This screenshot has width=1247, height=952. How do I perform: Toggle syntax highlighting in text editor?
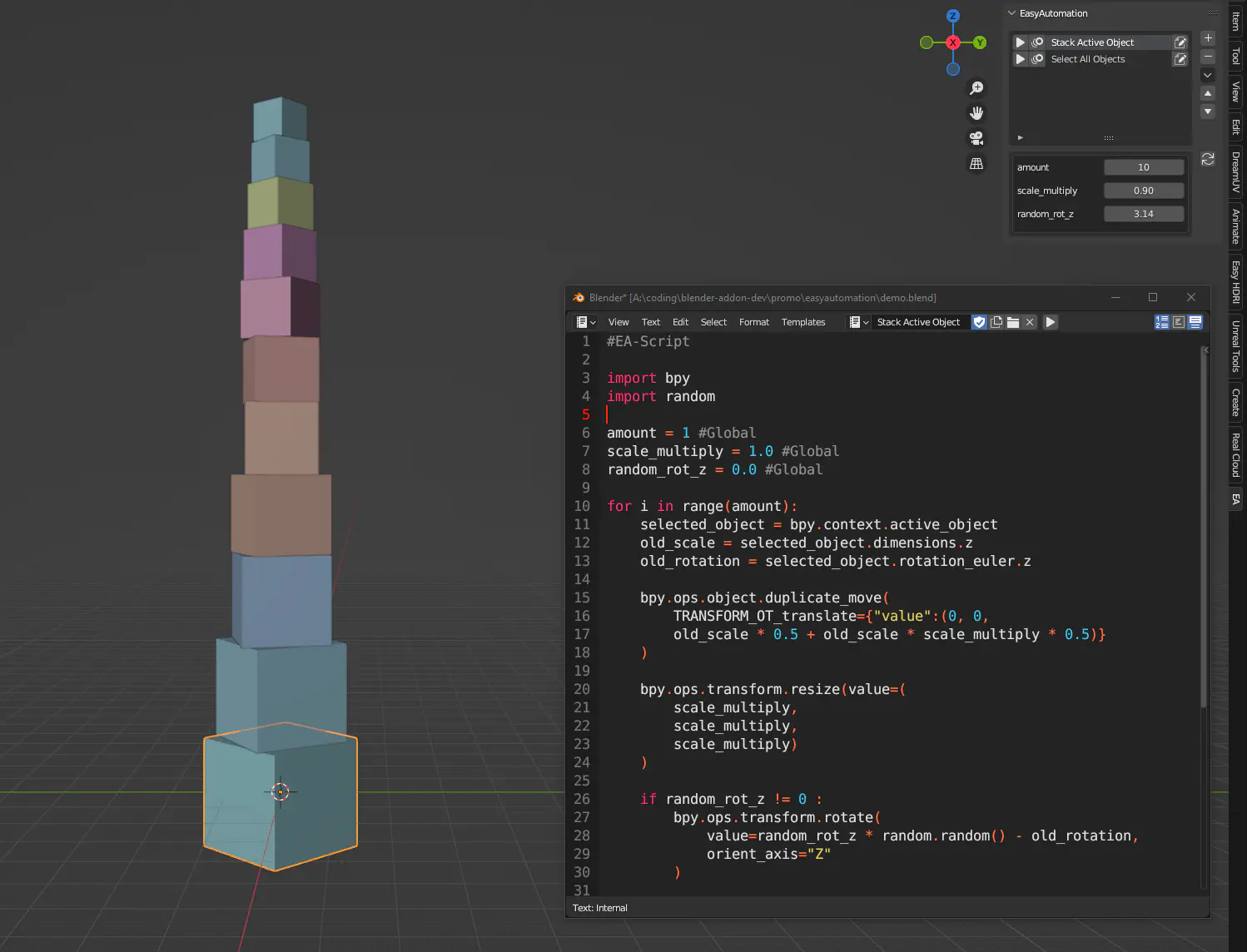pyautogui.click(x=1195, y=322)
